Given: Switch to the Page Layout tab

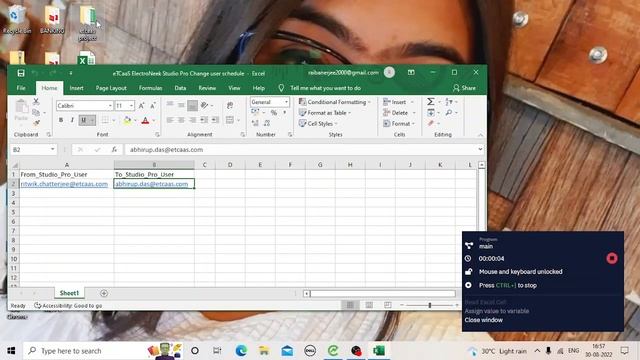Looking at the screenshot, I should click(x=111, y=88).
